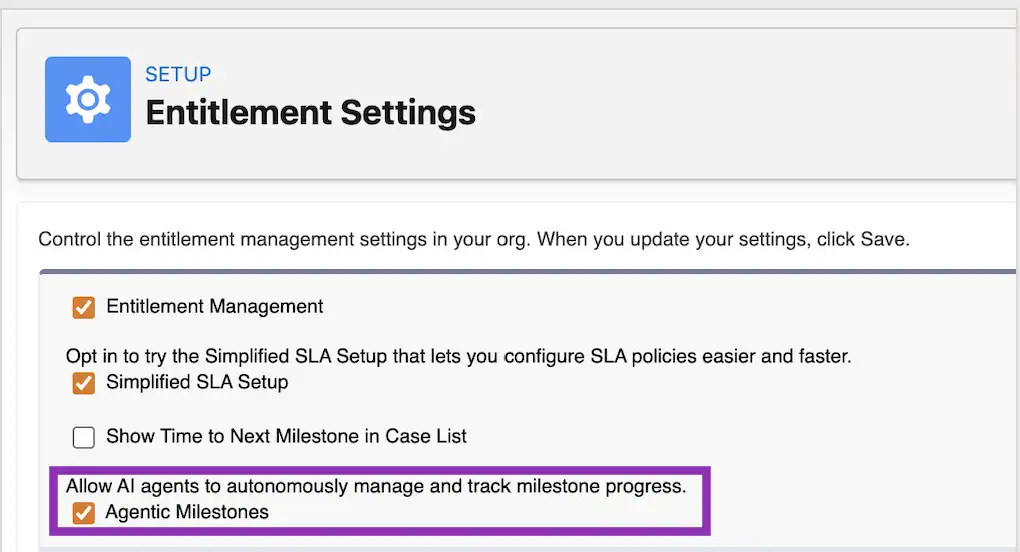Enable Show Time to Next Milestone checkbox
Screen dimensions: 1020x552
[84, 437]
